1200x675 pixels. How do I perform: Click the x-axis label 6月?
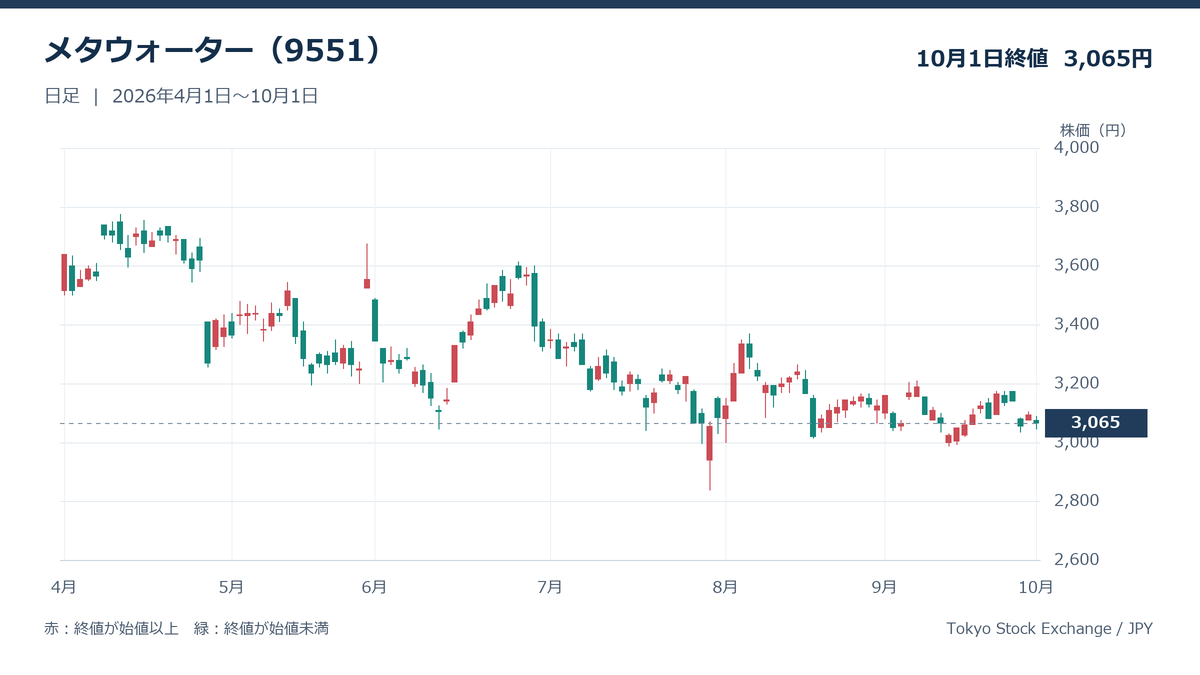click(375, 586)
